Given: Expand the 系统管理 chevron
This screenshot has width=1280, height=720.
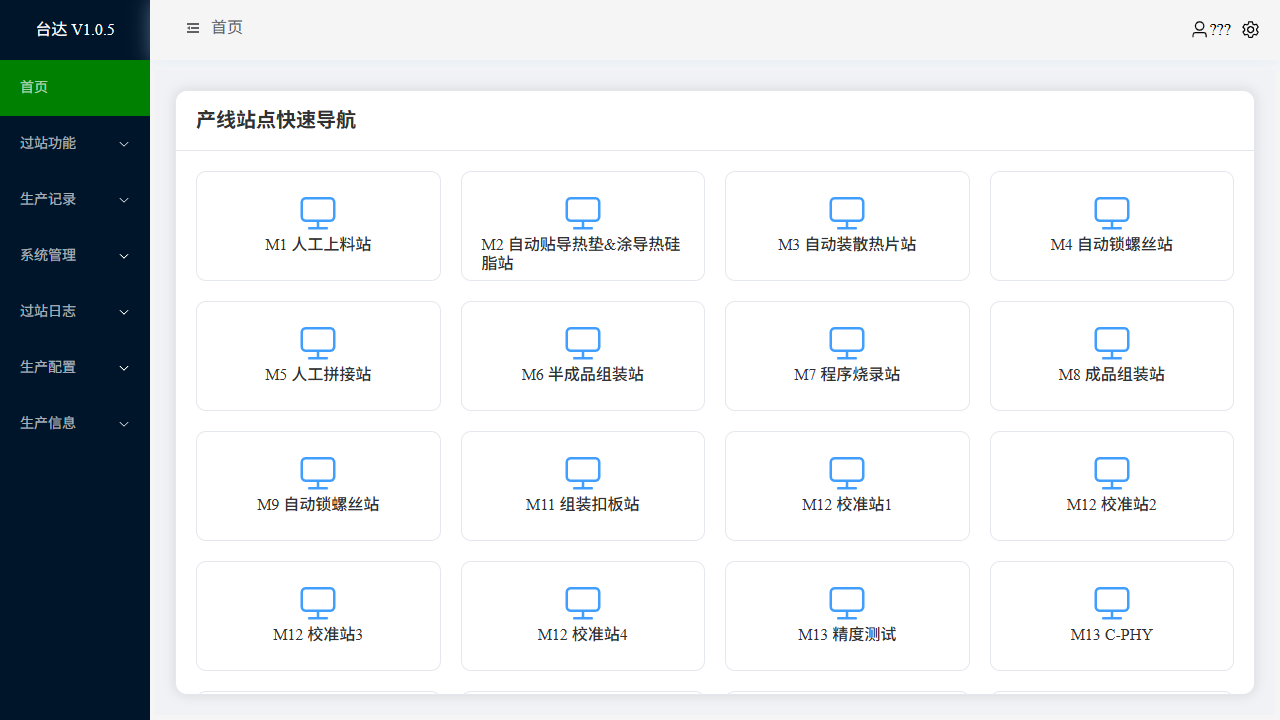Looking at the screenshot, I should (x=124, y=256).
